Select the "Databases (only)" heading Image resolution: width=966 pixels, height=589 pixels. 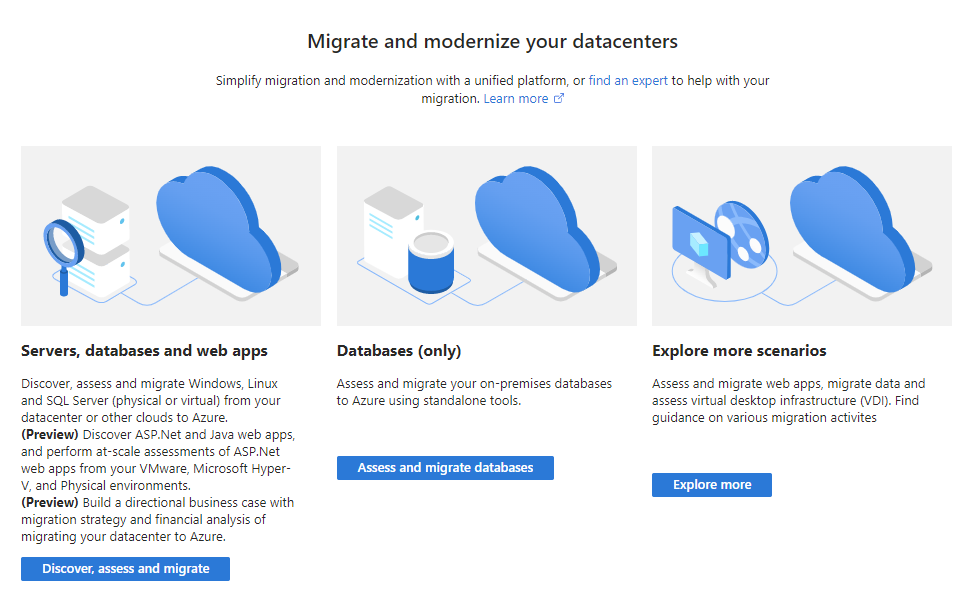[x=399, y=351]
